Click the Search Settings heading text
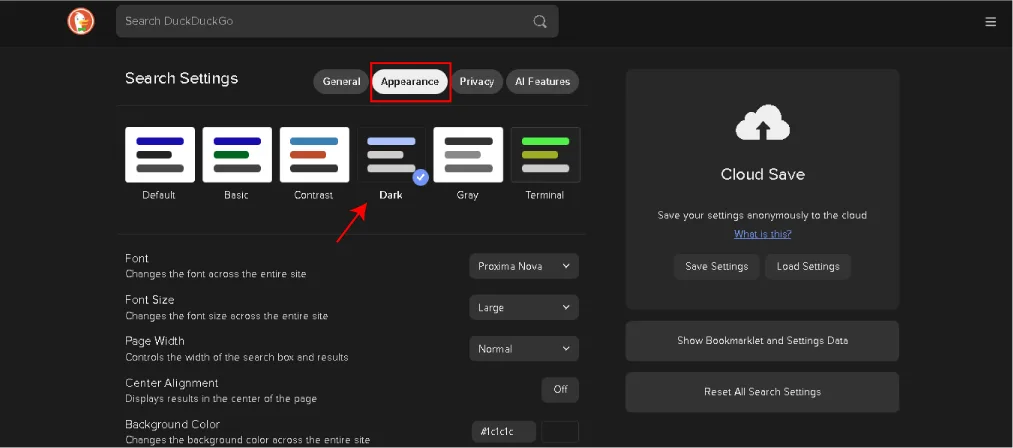1013x448 pixels. (182, 78)
